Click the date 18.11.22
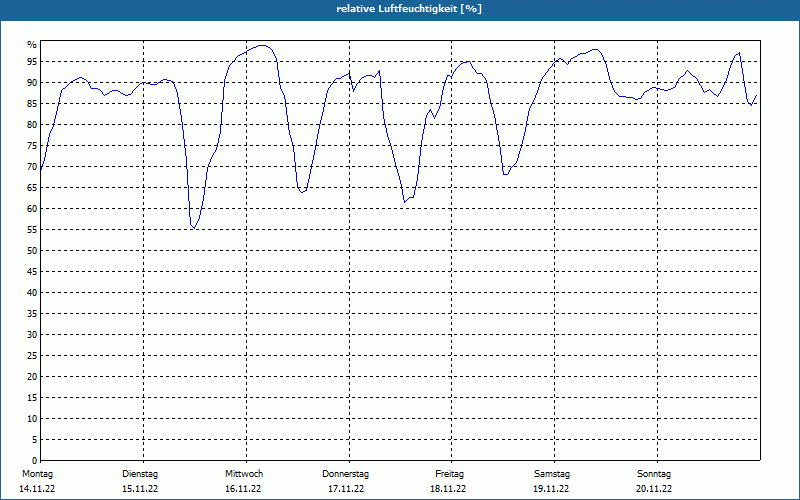This screenshot has height=500, width=800. coord(448,489)
